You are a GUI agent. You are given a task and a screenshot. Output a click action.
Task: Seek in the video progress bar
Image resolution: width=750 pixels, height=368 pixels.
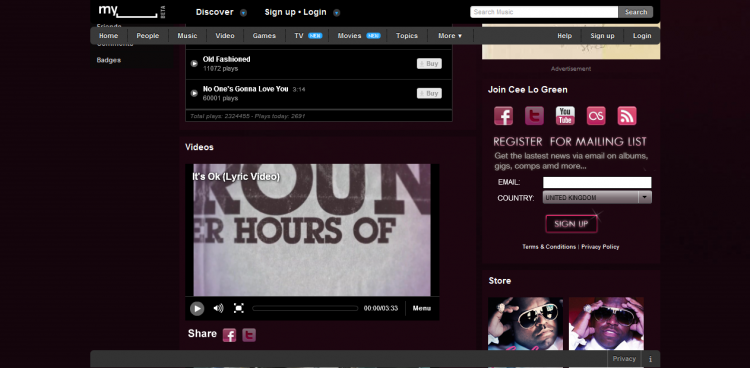[305, 308]
